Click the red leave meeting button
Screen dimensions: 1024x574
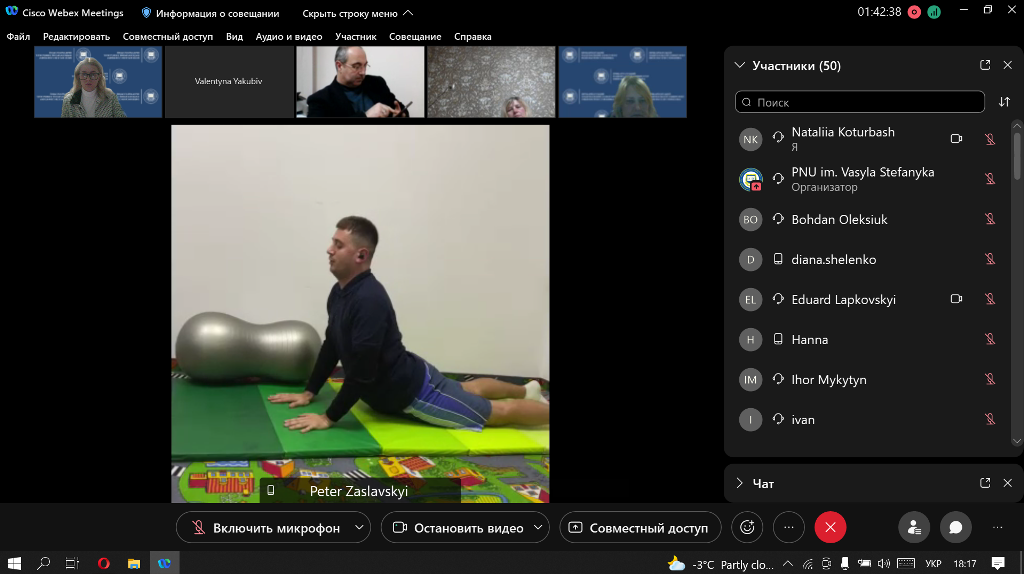tap(829, 527)
